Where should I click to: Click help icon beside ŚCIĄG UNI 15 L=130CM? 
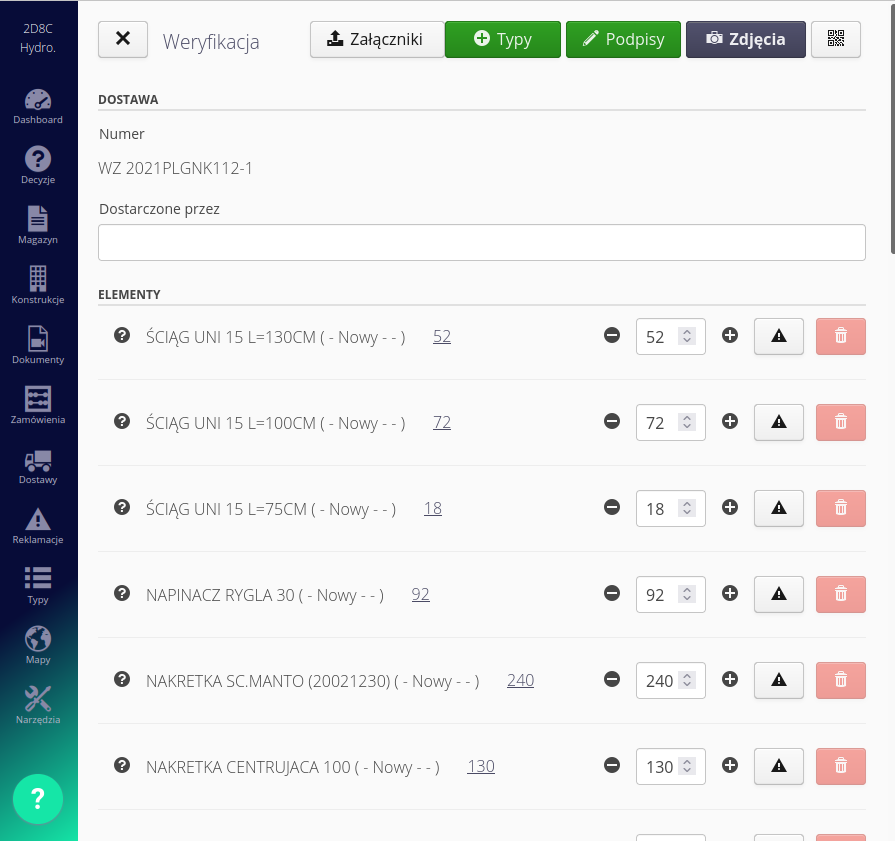point(122,336)
